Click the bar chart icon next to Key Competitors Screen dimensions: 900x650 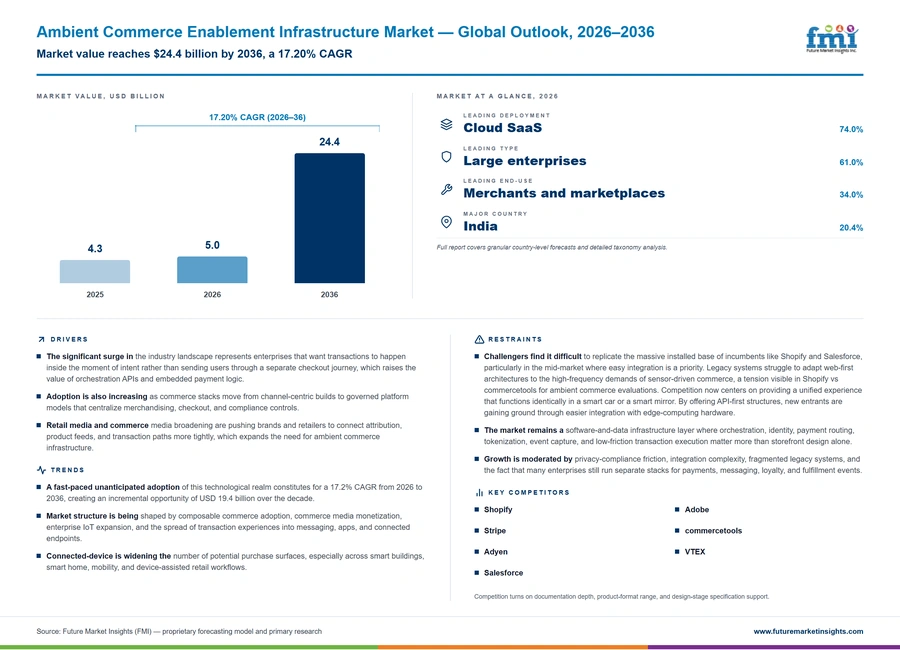[479, 493]
